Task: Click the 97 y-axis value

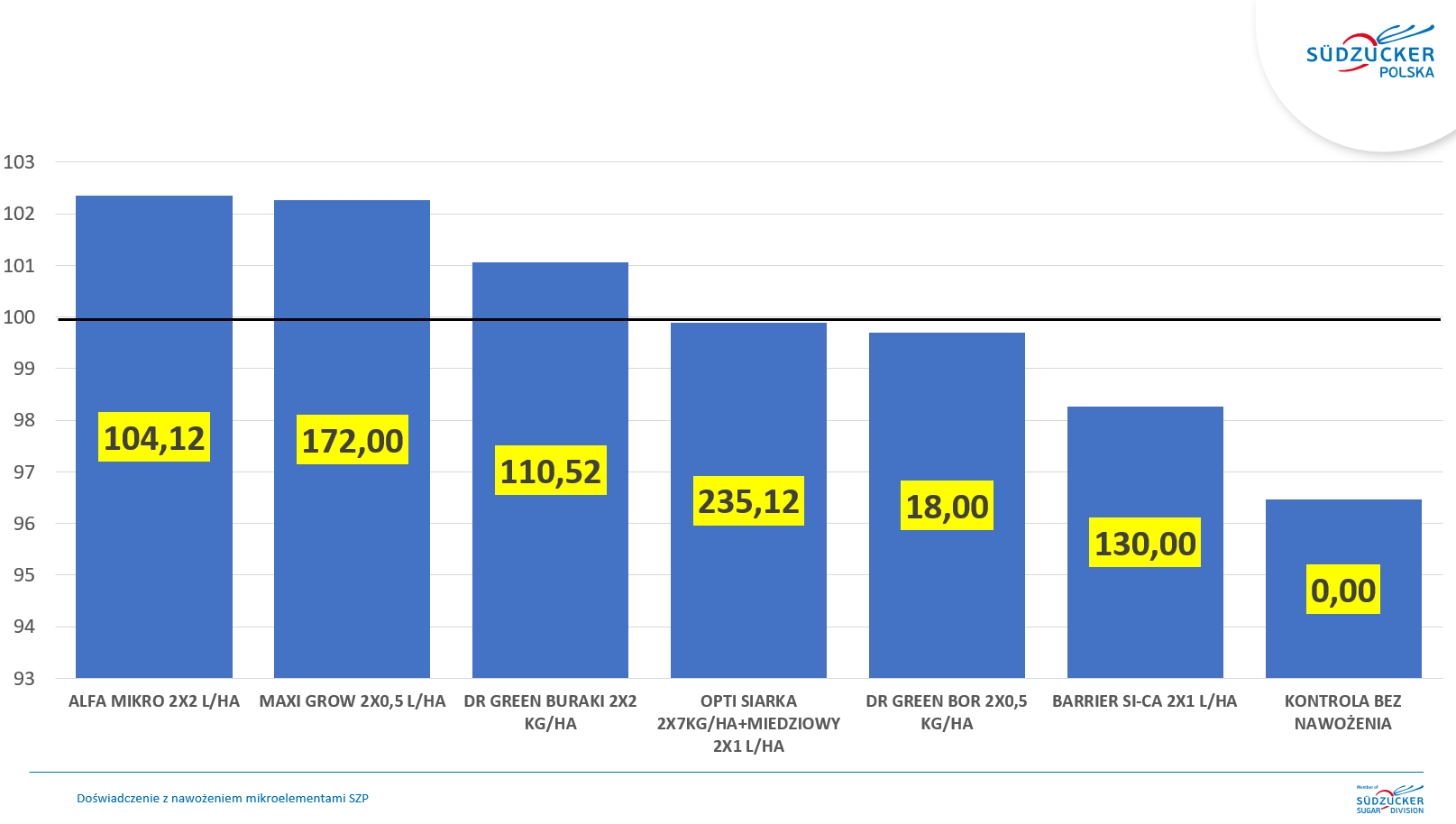Action: (x=24, y=472)
